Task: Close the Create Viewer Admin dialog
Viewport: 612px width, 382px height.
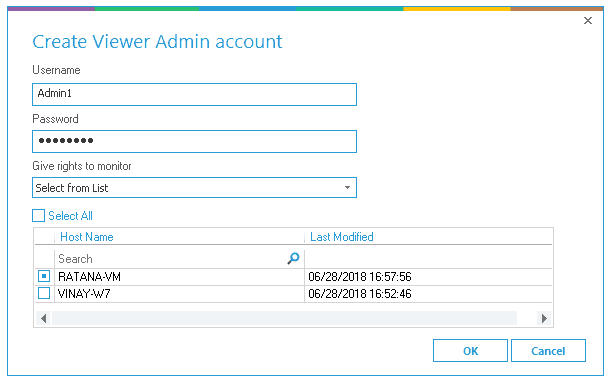Action: (x=588, y=21)
